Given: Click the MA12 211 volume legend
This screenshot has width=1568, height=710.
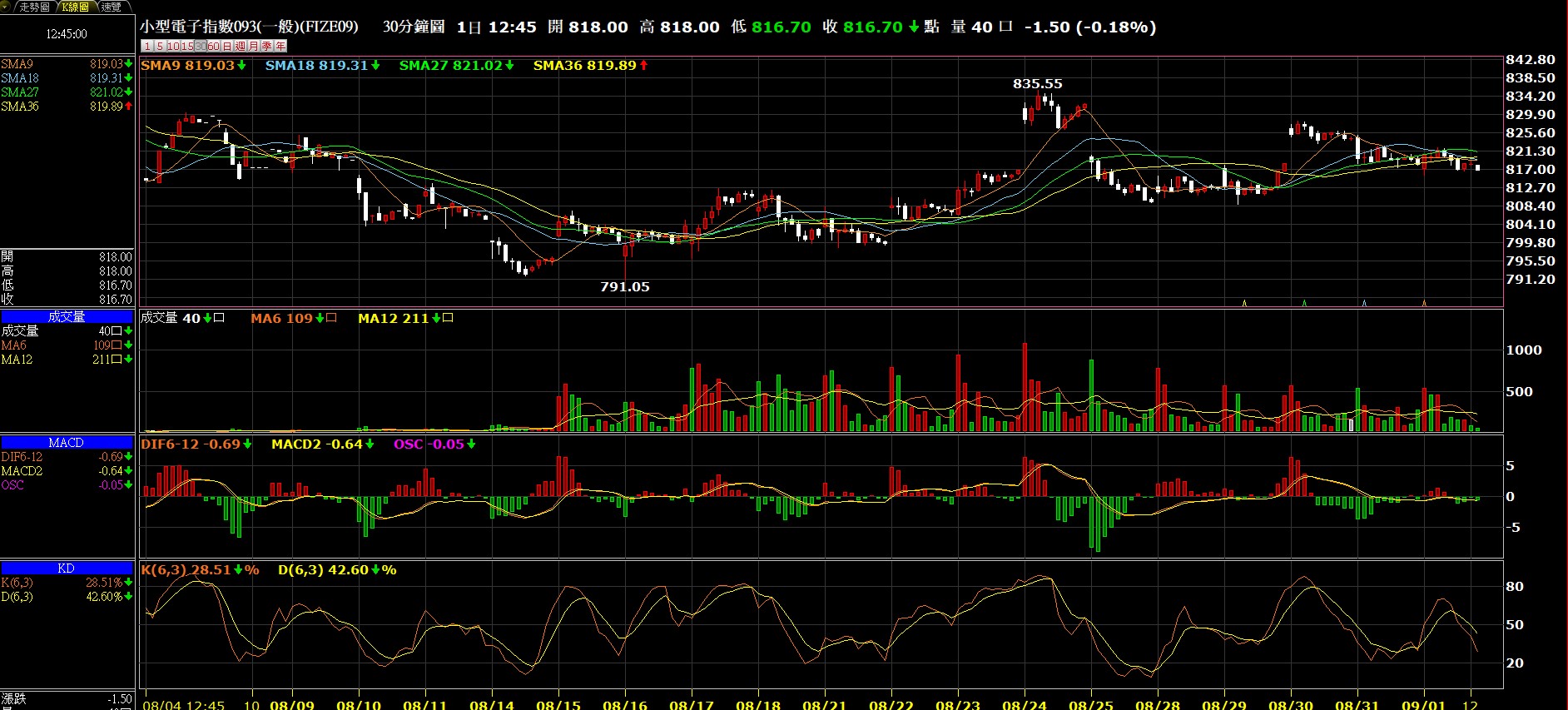Looking at the screenshot, I should [x=405, y=318].
